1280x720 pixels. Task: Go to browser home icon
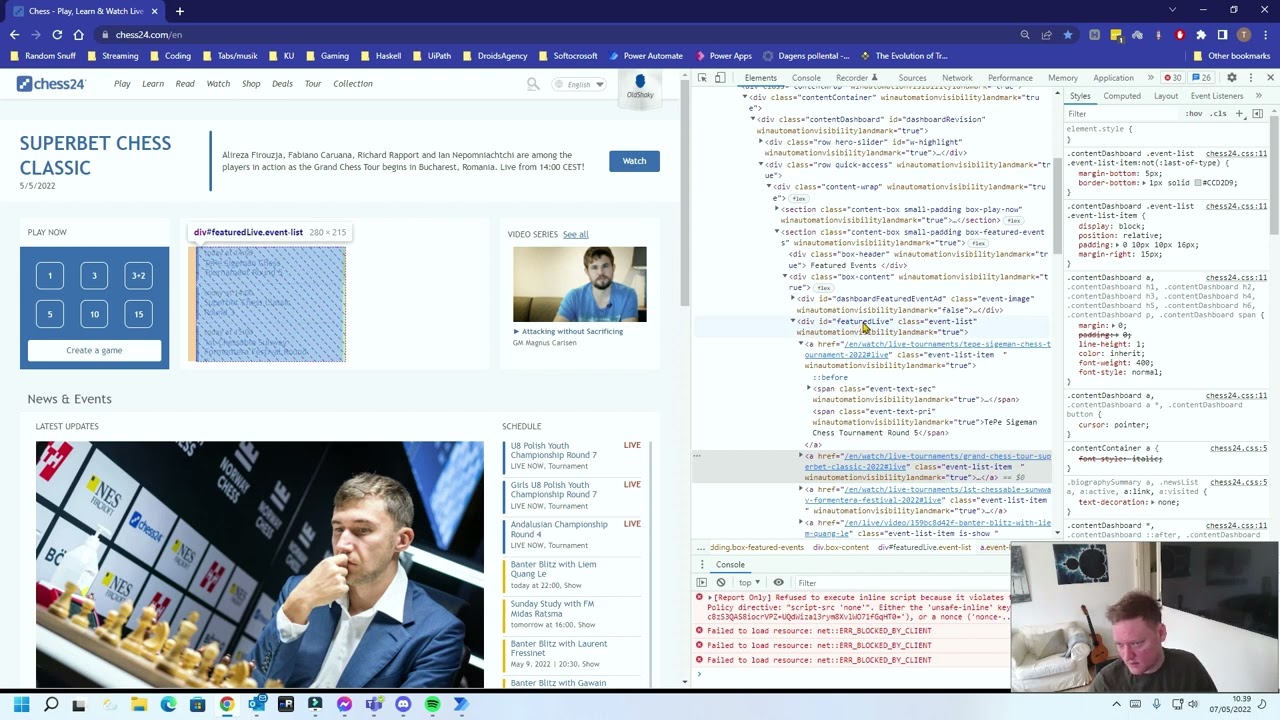[80, 35]
